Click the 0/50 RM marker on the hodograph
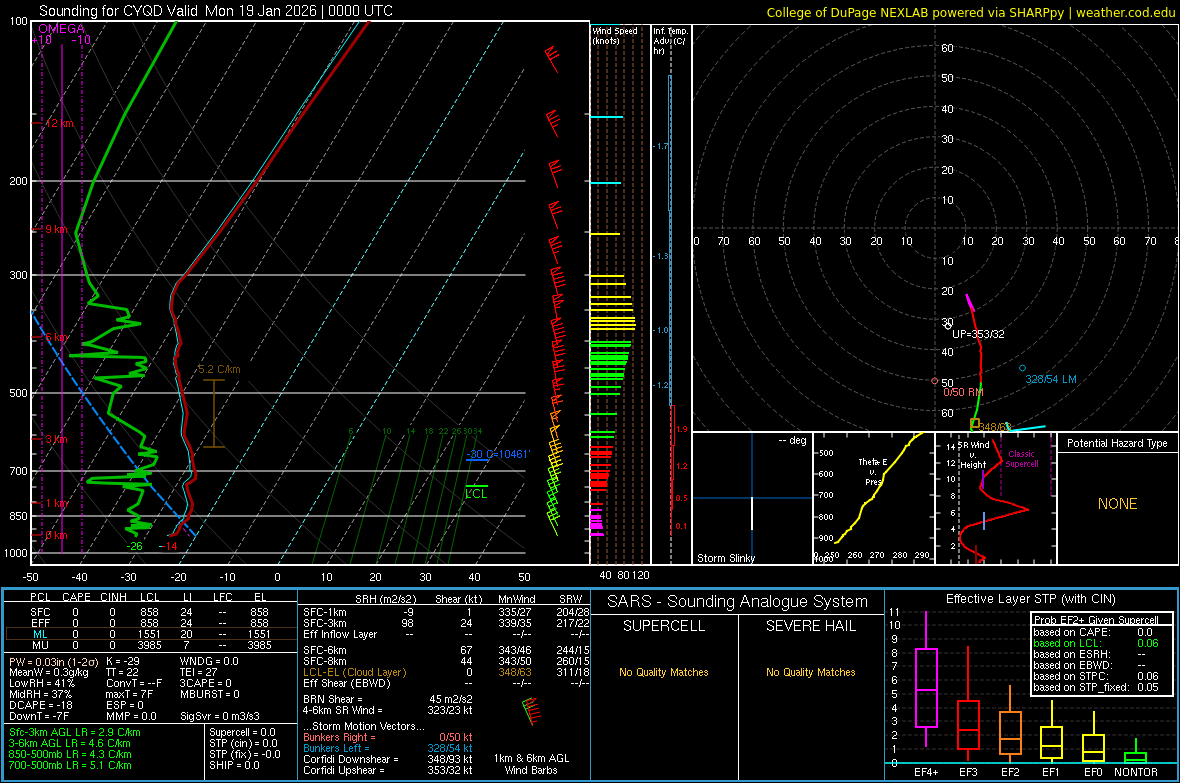The width and height of the screenshot is (1180, 783). click(x=935, y=381)
